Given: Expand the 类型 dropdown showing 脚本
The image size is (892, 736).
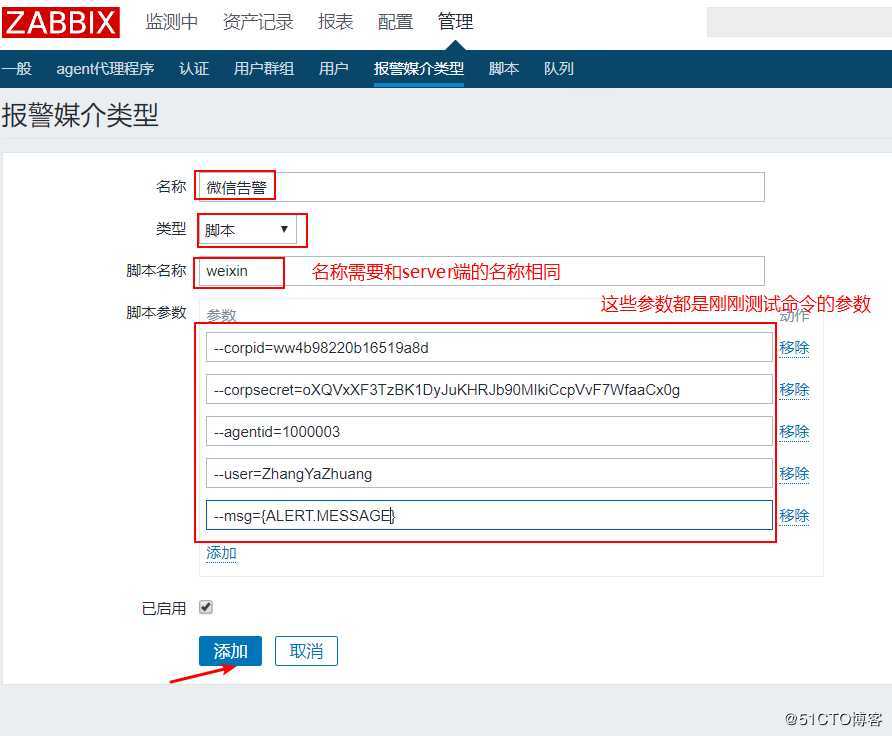Looking at the screenshot, I should [247, 230].
